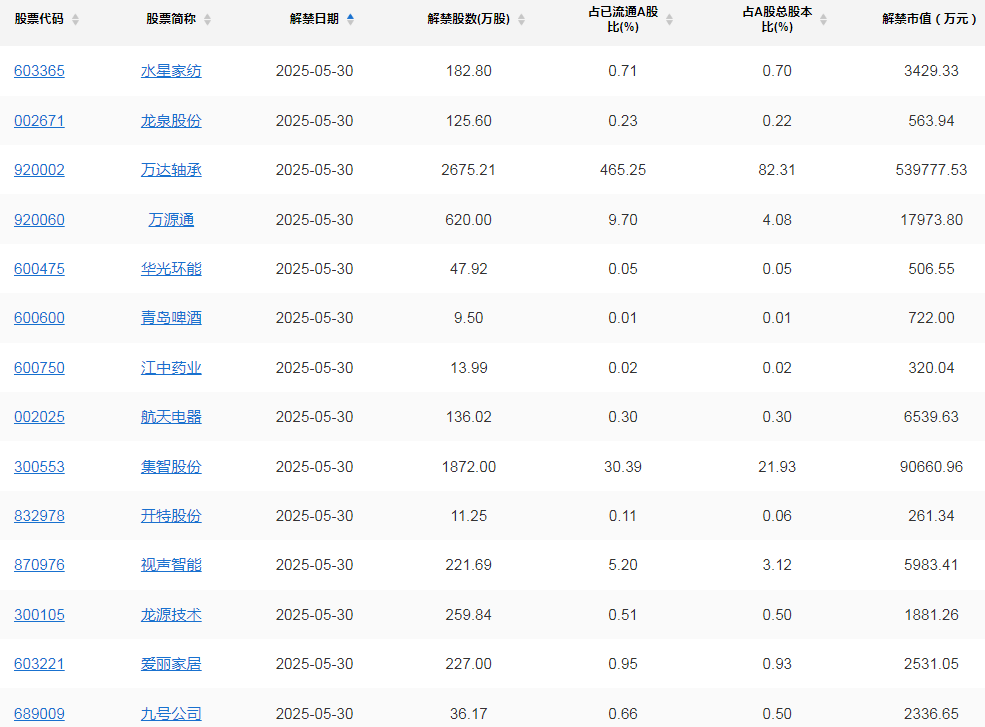Select the 1872.00 shares value

469,467
